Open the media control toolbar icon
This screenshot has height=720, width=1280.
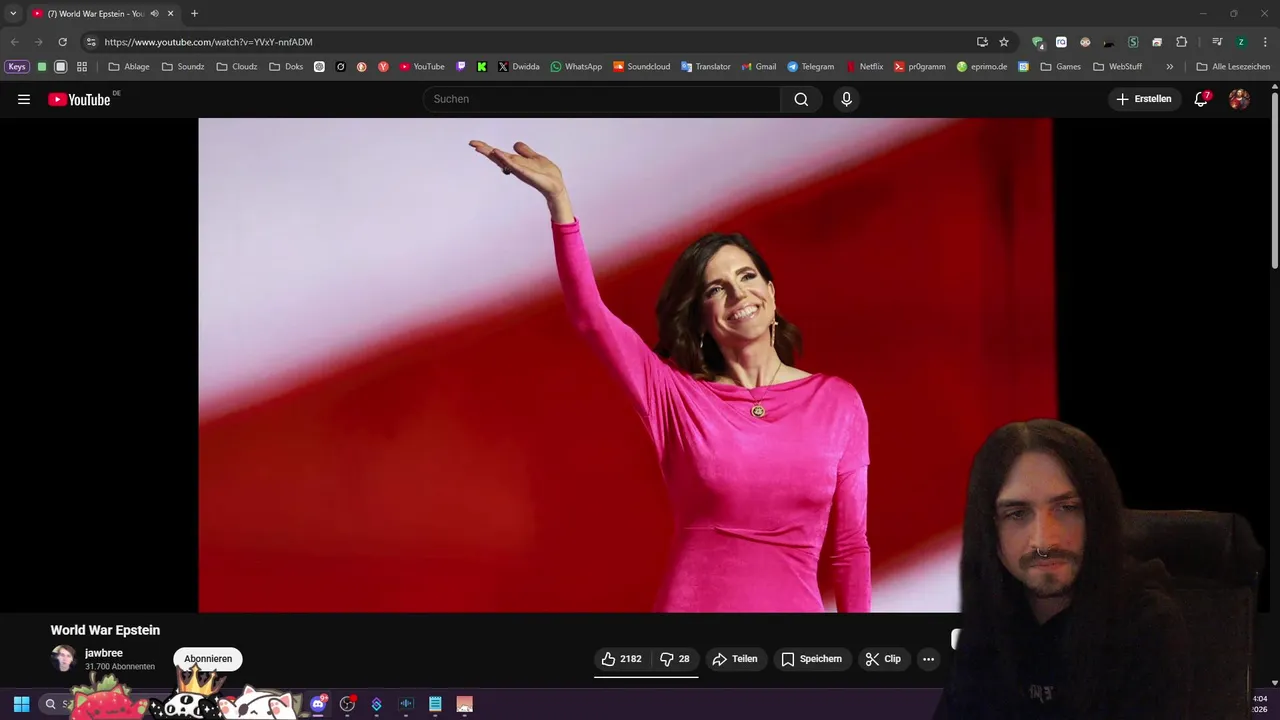pyautogui.click(x=1217, y=42)
